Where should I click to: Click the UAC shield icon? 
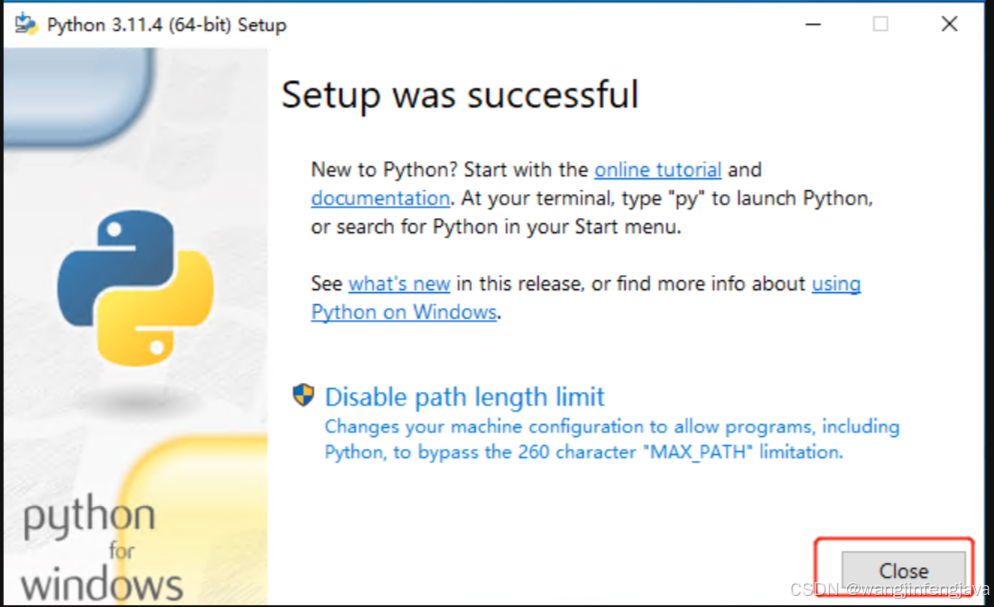(x=303, y=395)
